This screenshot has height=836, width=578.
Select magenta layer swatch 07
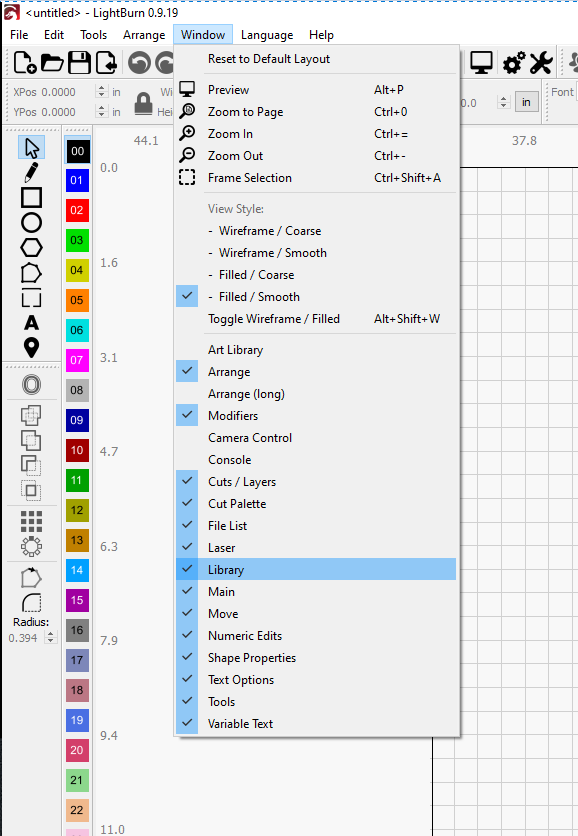pyautogui.click(x=77, y=360)
